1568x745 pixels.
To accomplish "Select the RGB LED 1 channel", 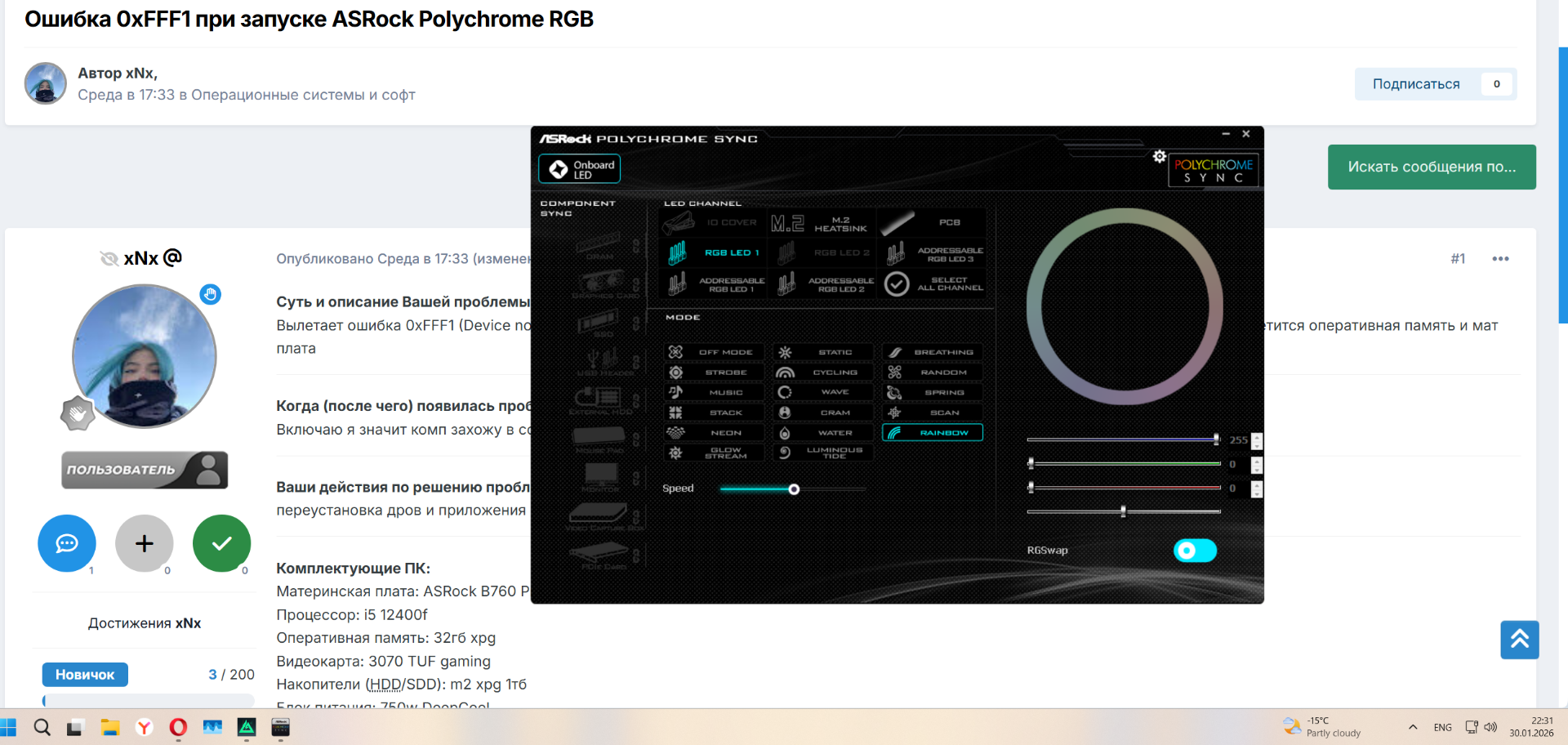I will point(715,253).
